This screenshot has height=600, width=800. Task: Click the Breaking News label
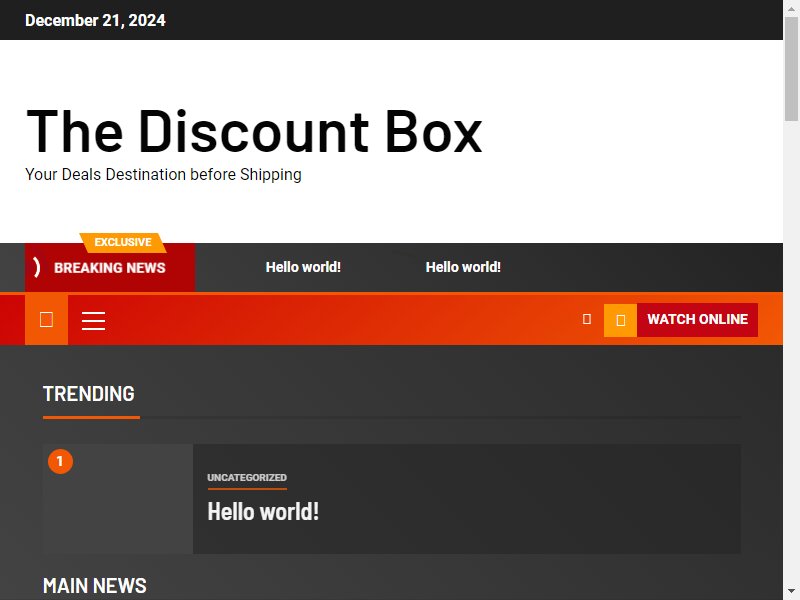[x=110, y=268]
